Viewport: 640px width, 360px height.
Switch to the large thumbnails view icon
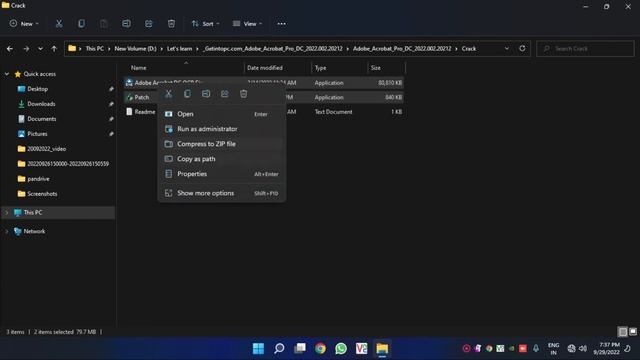(633, 332)
